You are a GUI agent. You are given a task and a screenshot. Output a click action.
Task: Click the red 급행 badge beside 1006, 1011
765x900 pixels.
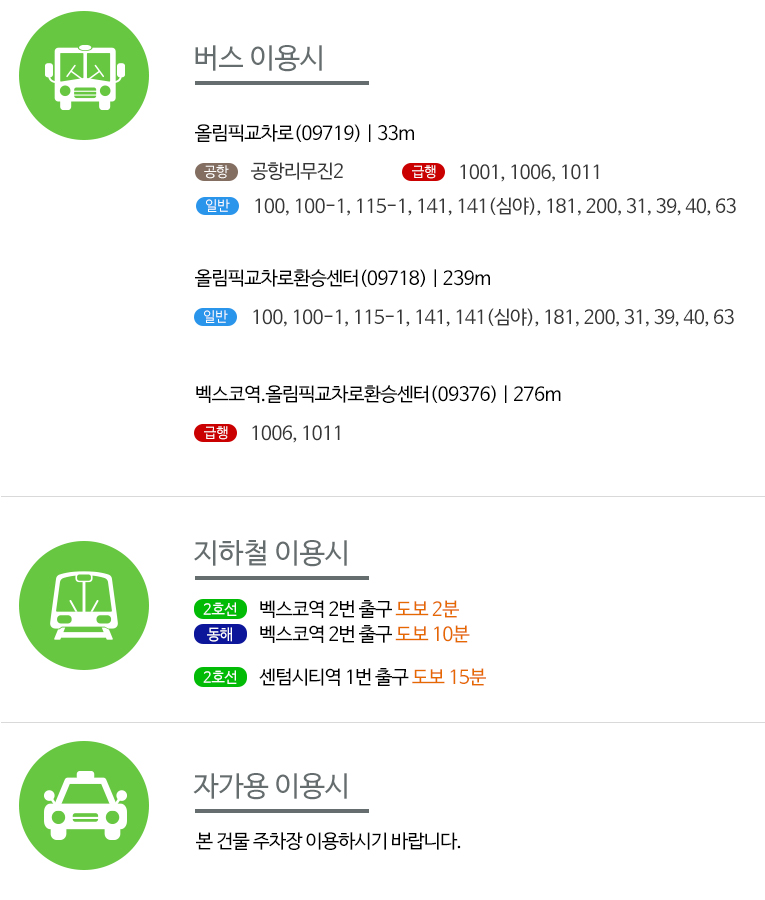click(216, 433)
